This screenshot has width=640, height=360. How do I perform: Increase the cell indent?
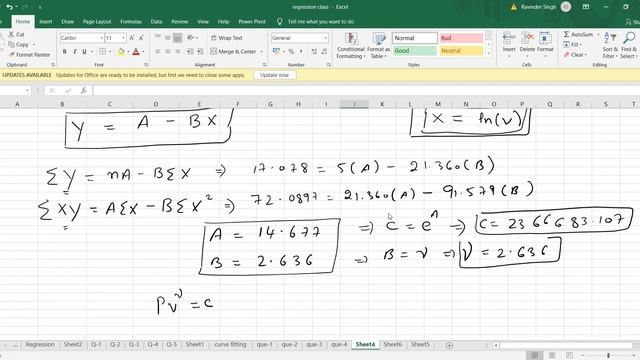200,51
